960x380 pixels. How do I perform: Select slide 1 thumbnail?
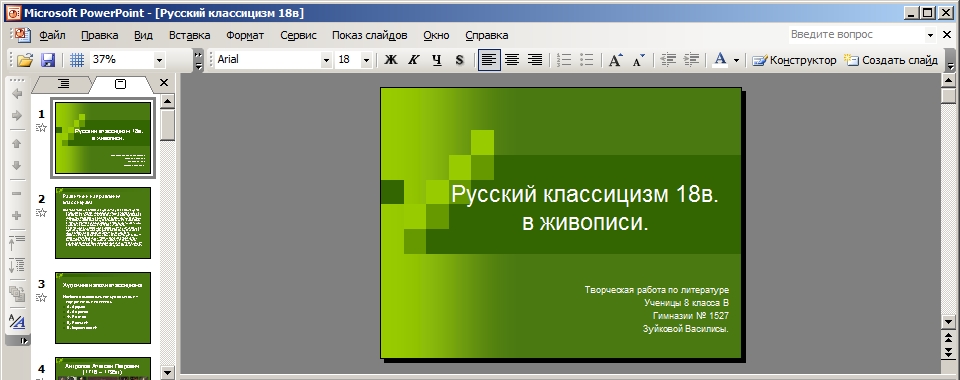(x=103, y=138)
